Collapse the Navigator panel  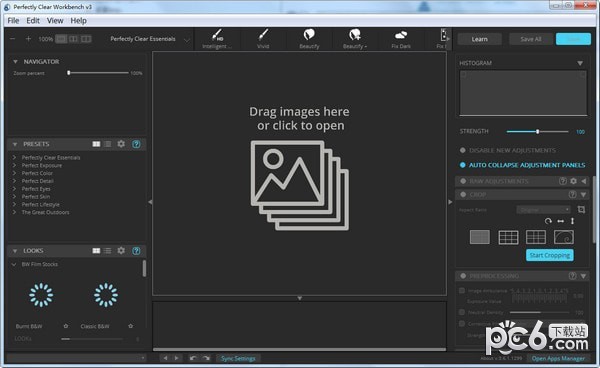15,62
